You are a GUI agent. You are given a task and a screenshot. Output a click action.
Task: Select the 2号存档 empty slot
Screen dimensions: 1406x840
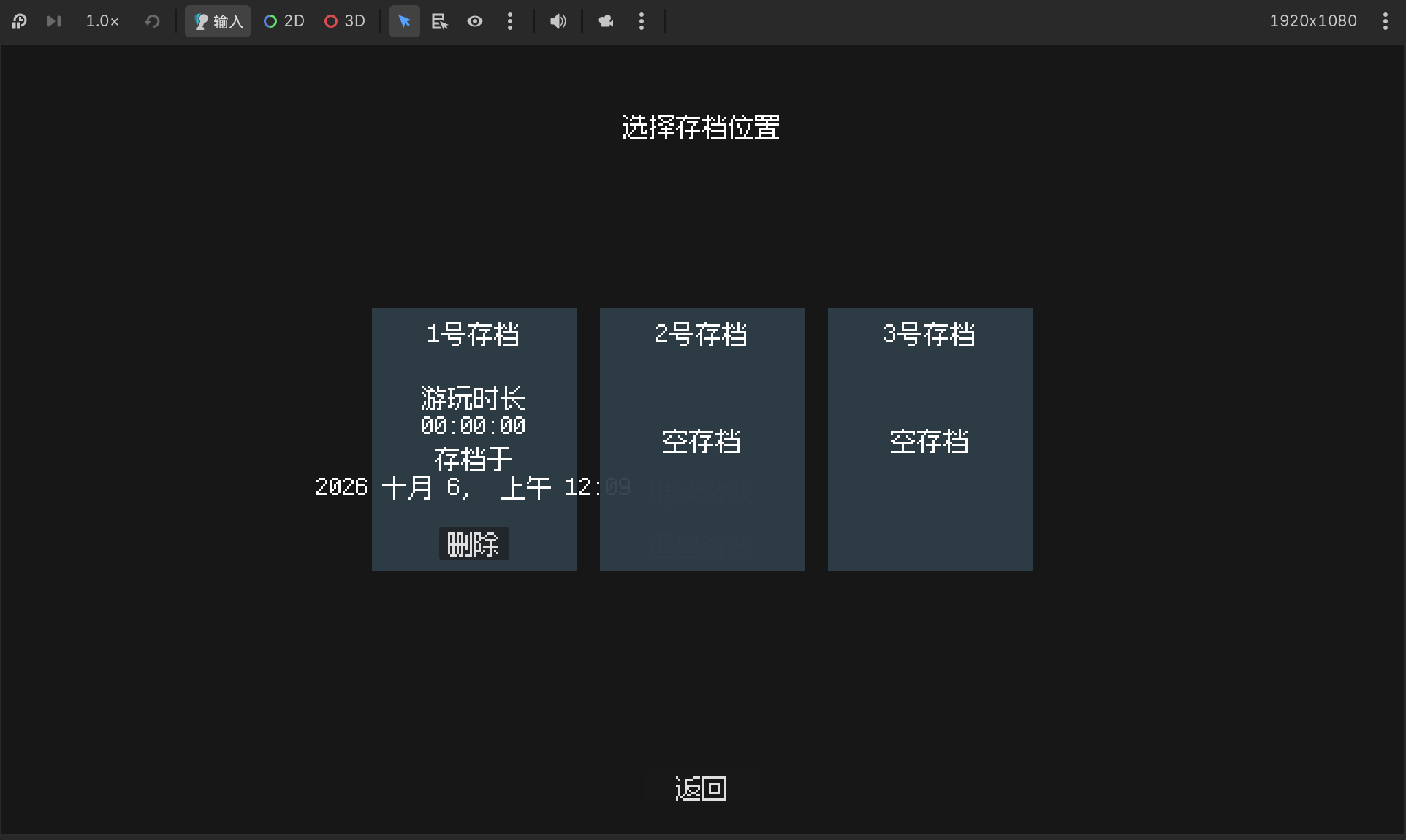(702, 440)
